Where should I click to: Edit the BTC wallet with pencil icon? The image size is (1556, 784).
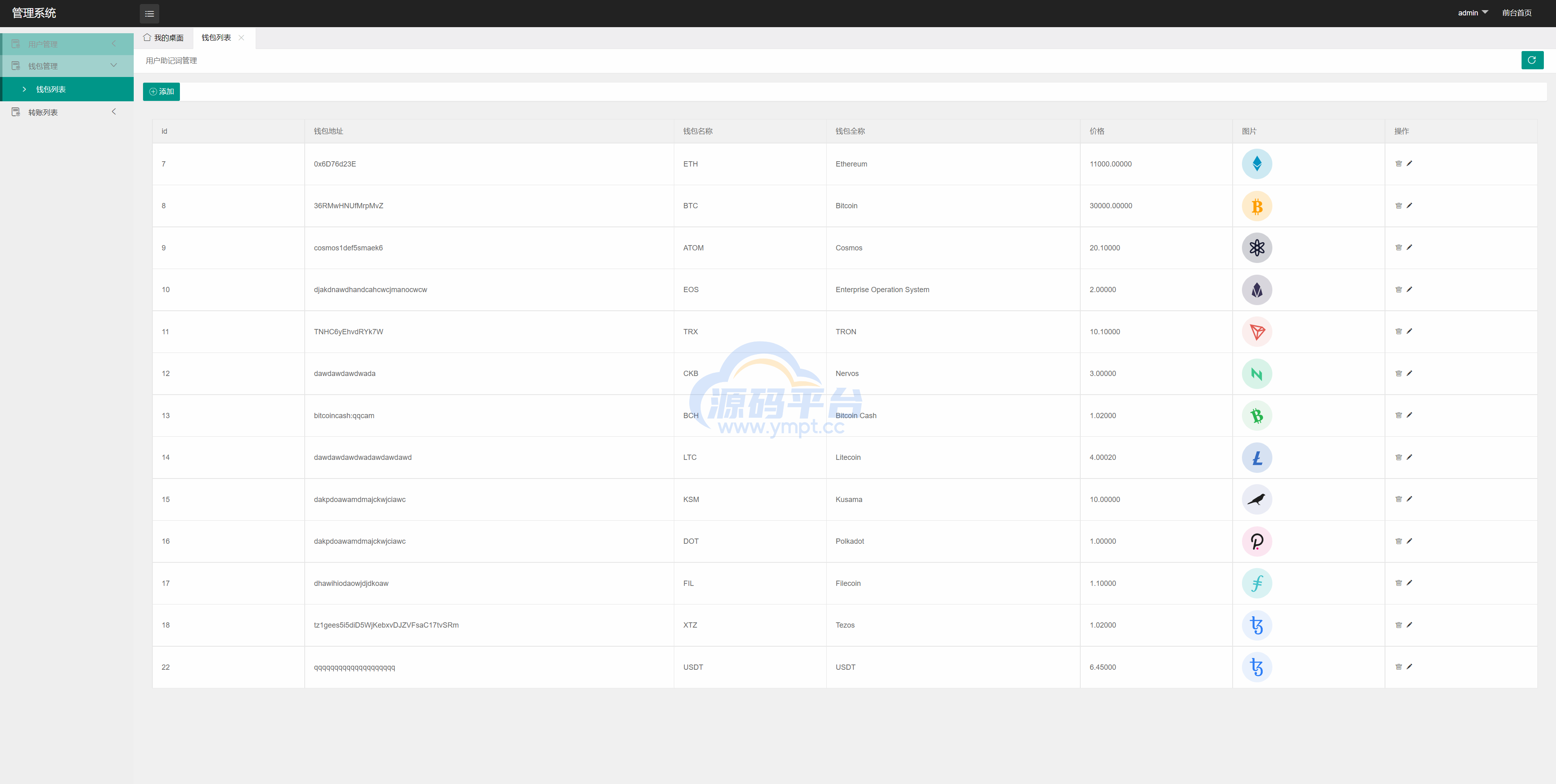(1409, 205)
